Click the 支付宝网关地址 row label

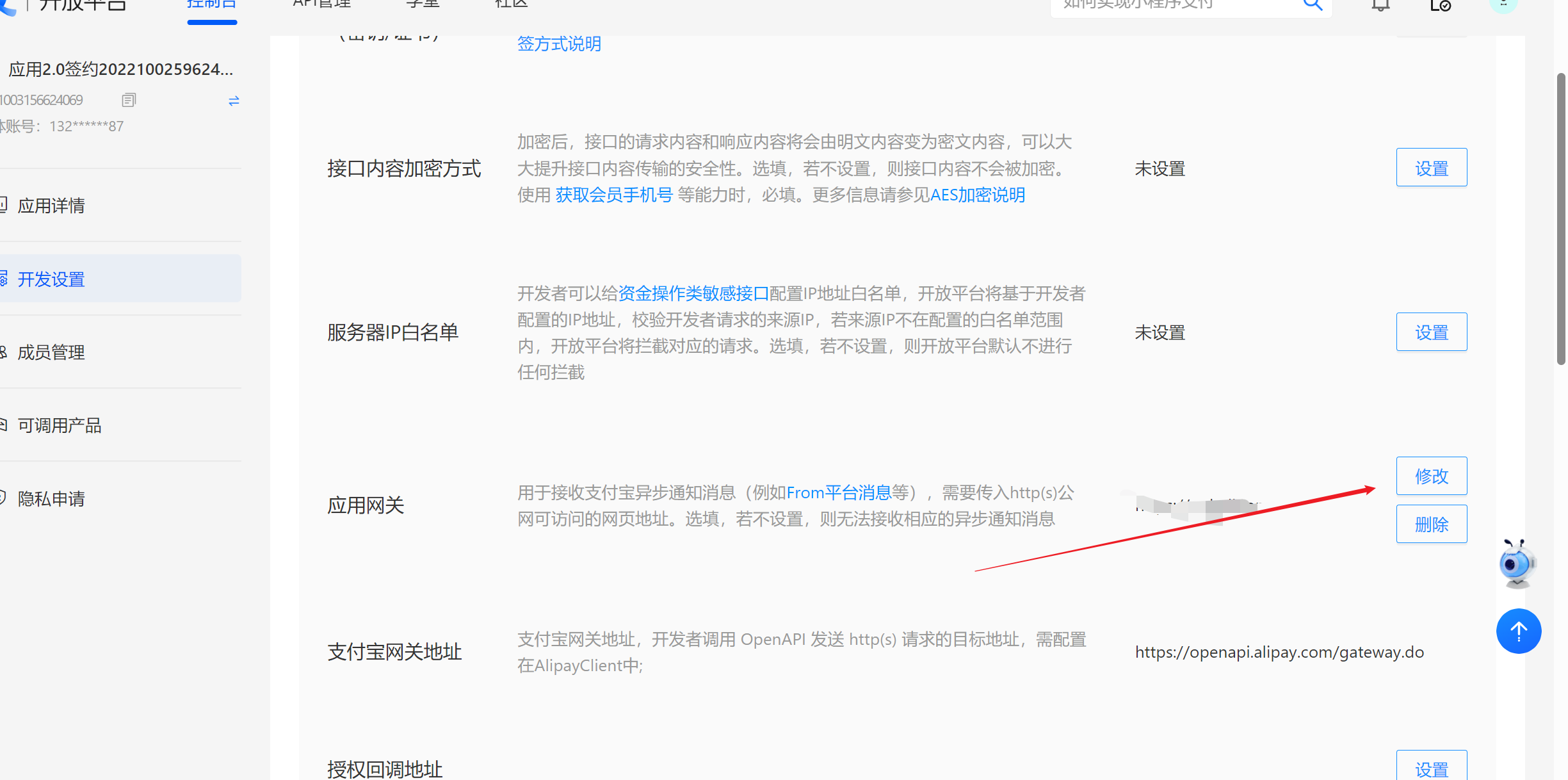tap(394, 652)
